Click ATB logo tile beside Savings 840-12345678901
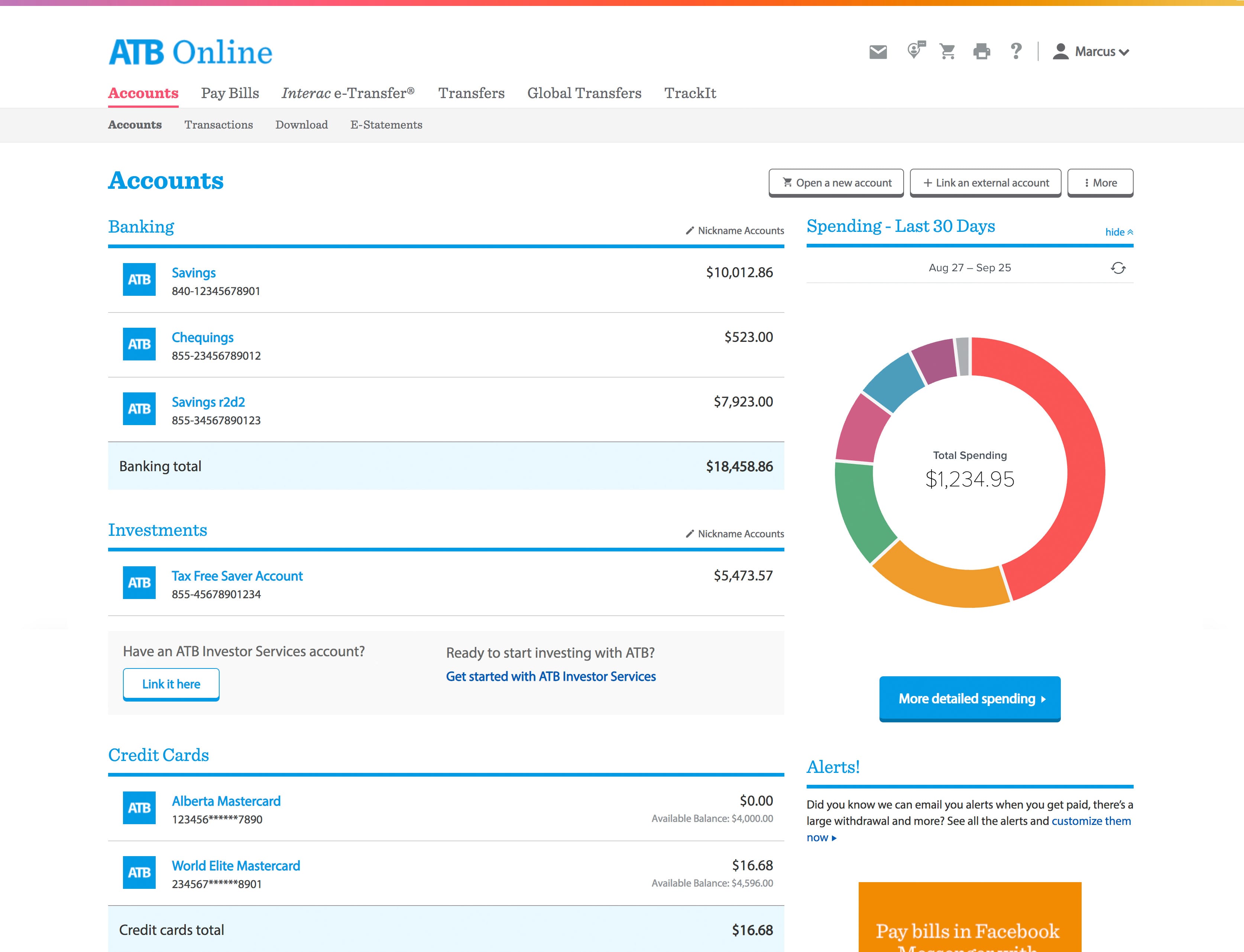 pyautogui.click(x=139, y=279)
